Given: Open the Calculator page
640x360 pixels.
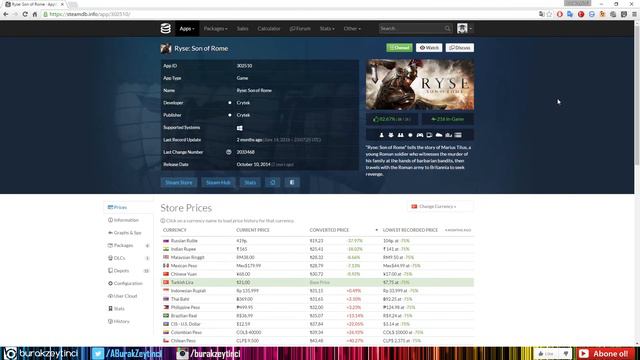Looking at the screenshot, I should [269, 29].
